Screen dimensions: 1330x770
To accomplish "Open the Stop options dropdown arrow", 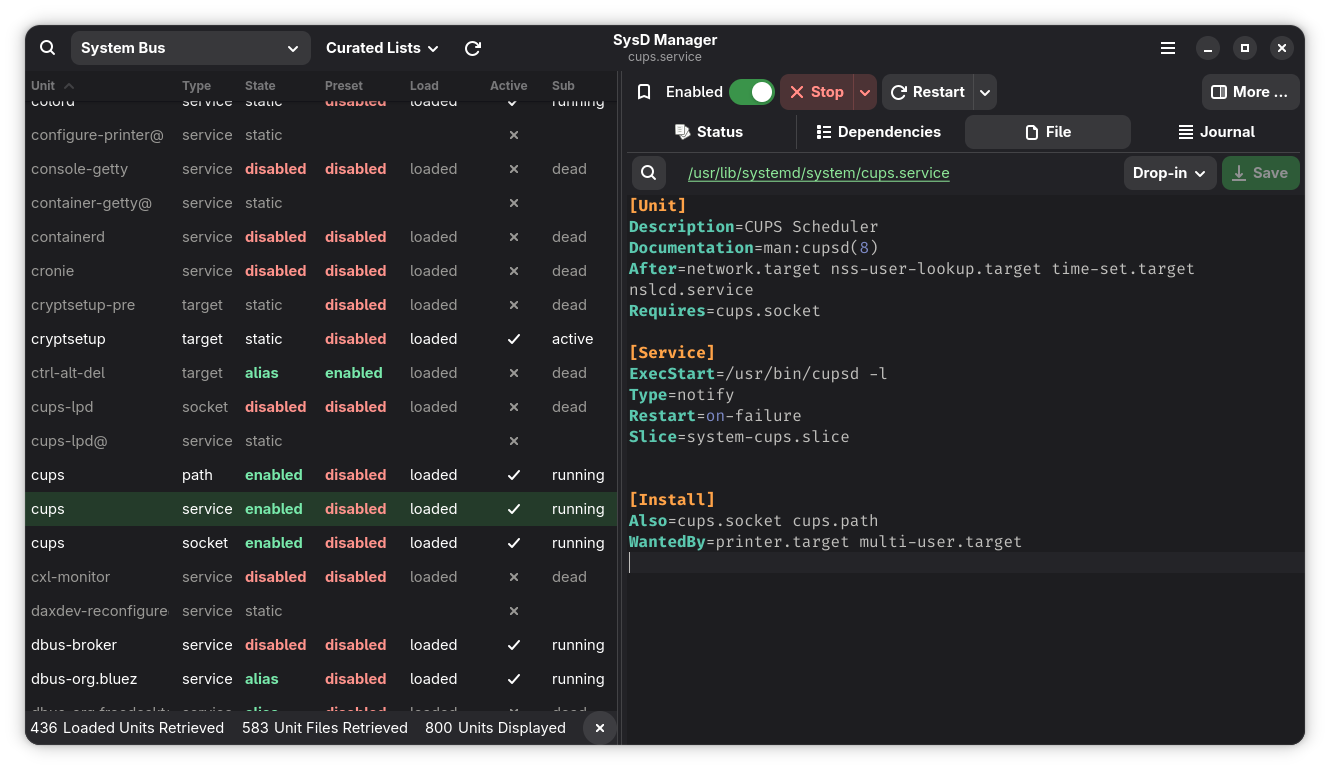I will [865, 92].
